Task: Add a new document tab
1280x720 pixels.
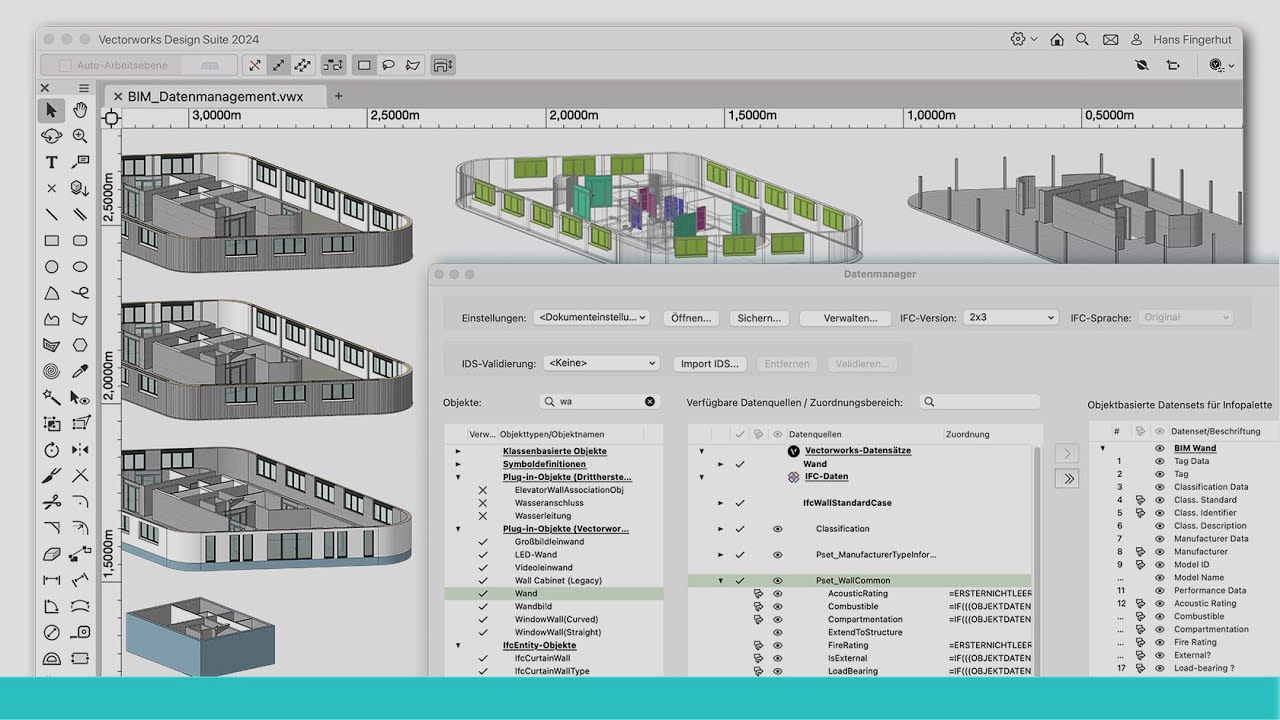Action: [338, 96]
